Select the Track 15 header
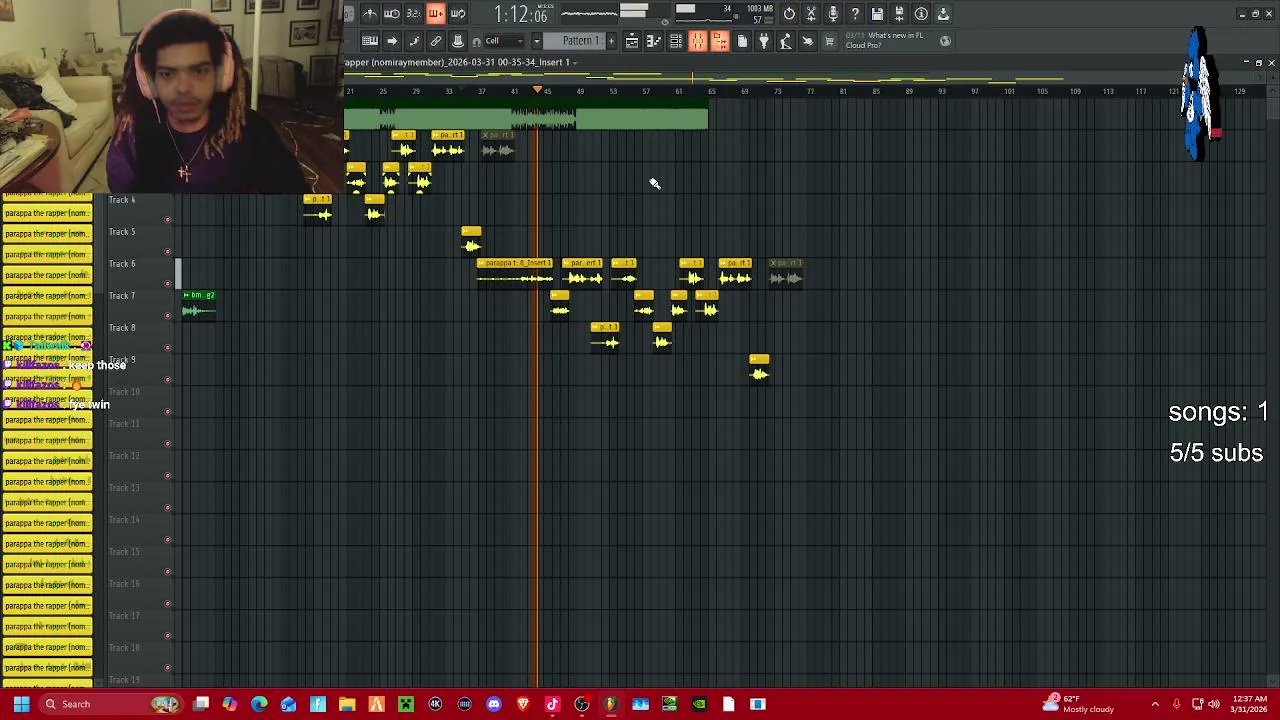Image resolution: width=1280 pixels, height=720 pixels. coord(138,561)
